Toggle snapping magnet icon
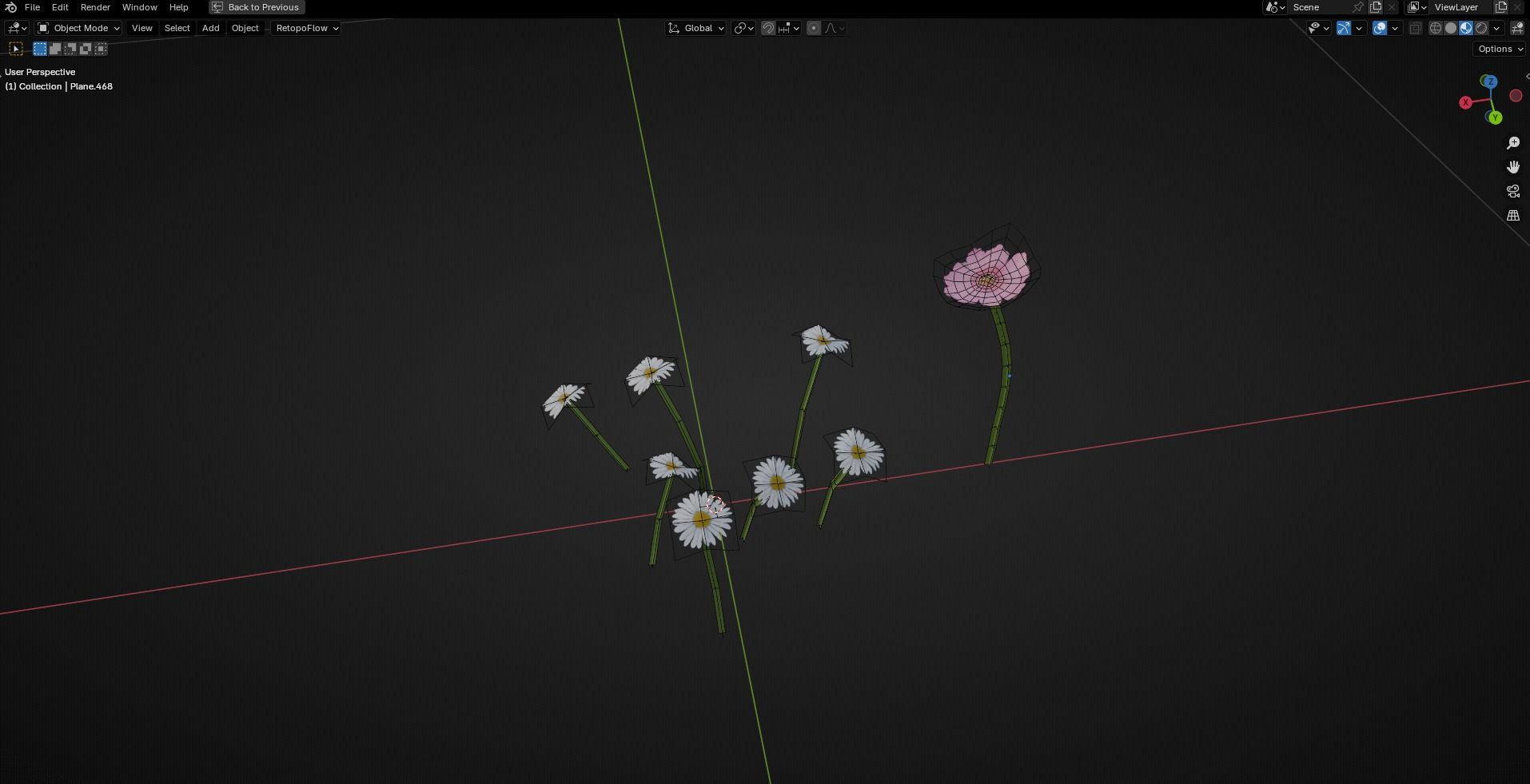Screen dimensions: 1530x784 [x=767, y=28]
